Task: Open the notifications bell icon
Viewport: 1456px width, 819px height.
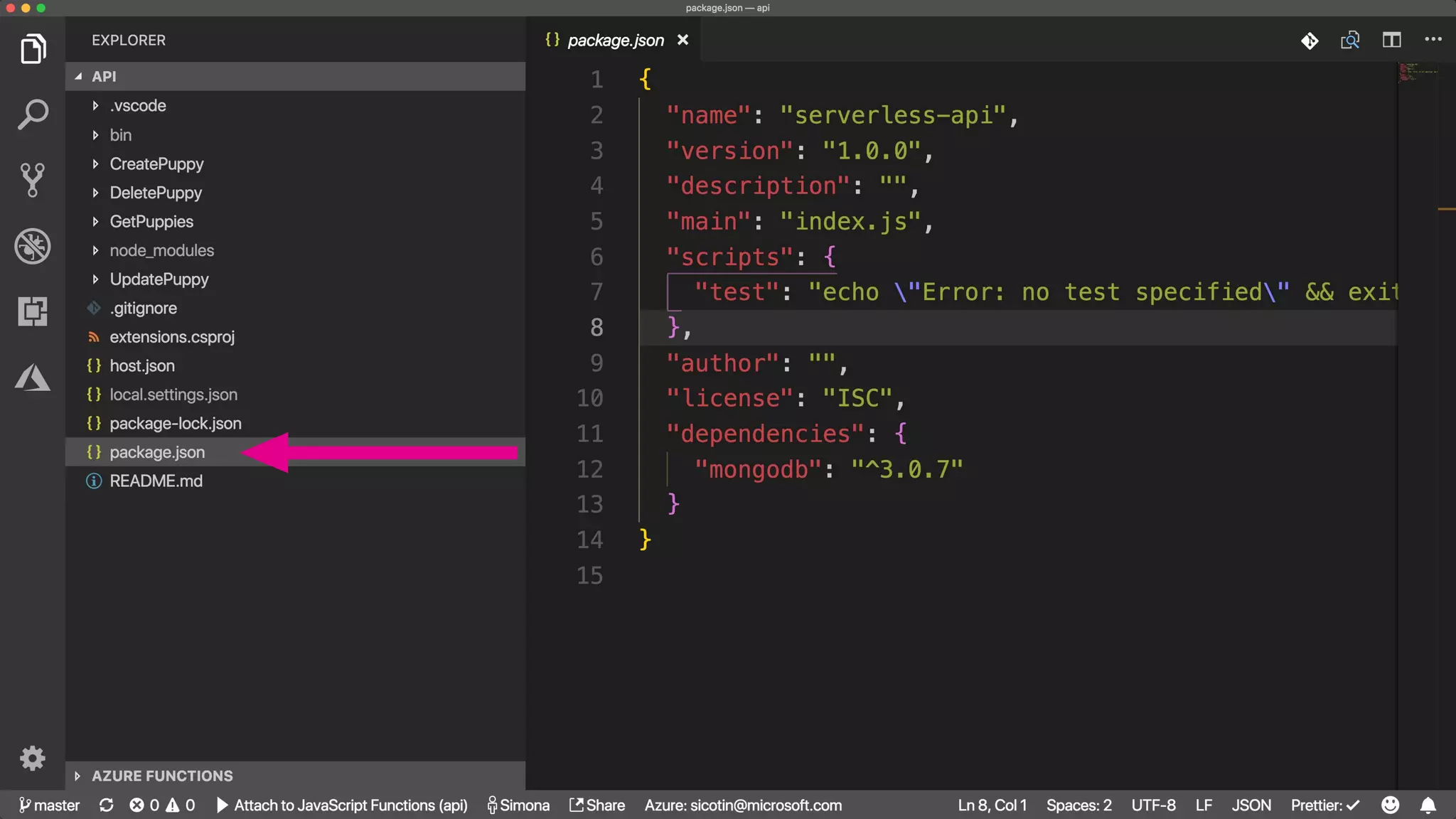Action: (x=1428, y=805)
